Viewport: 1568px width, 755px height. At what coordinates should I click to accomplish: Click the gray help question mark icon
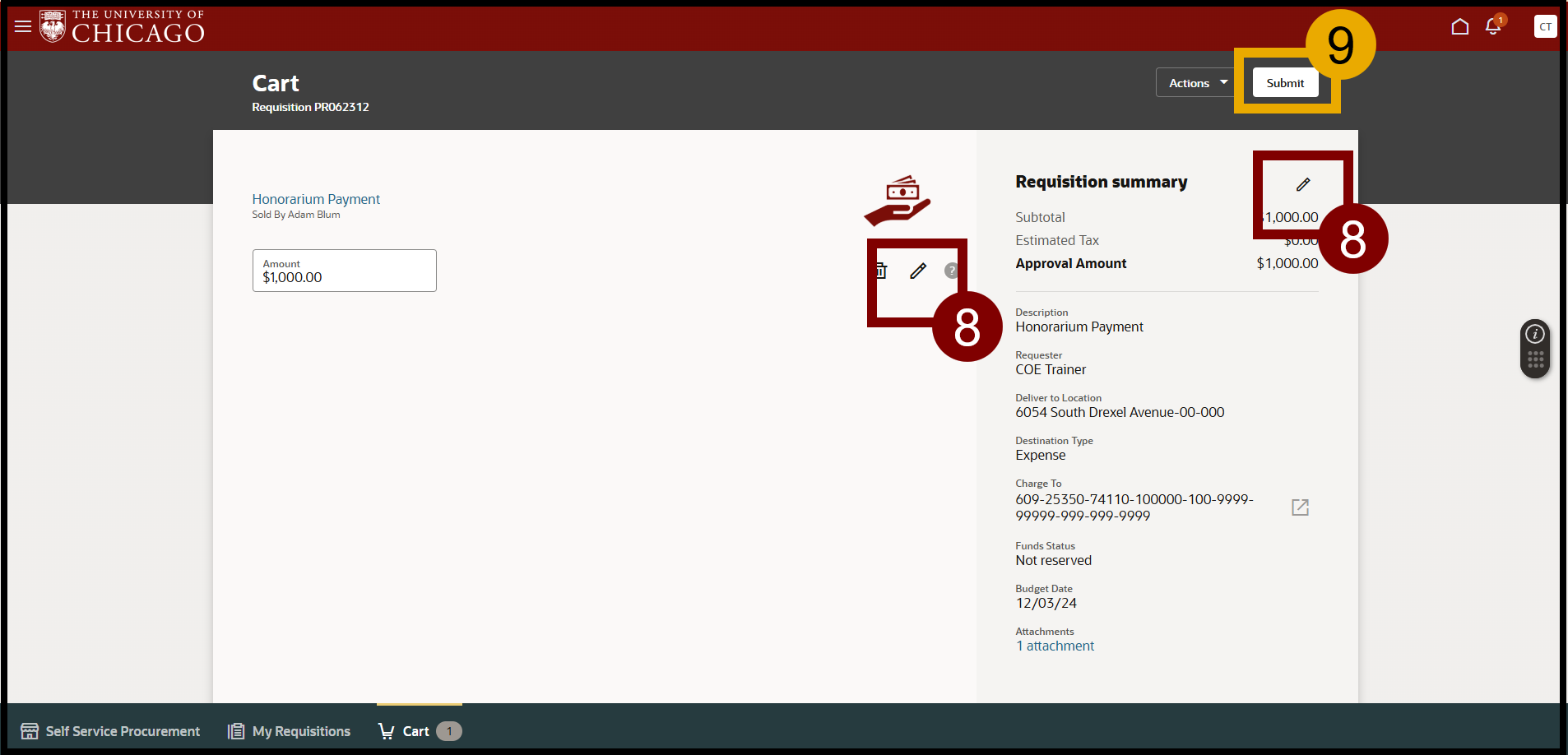[x=951, y=271]
